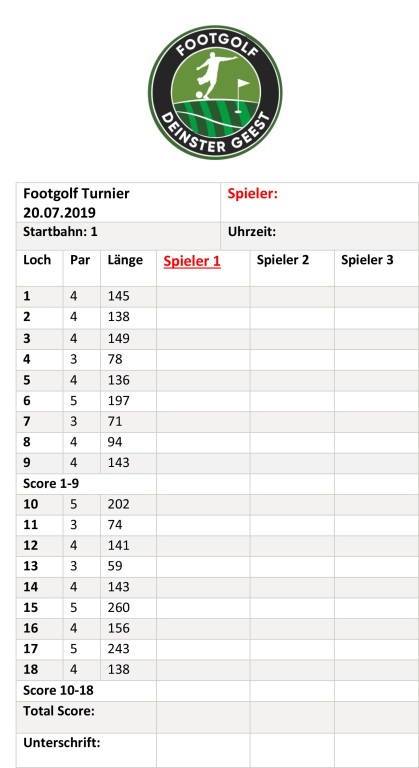Click the Total Score cell for Spieler 1
This screenshot has height=768, width=419.
(x=203, y=717)
